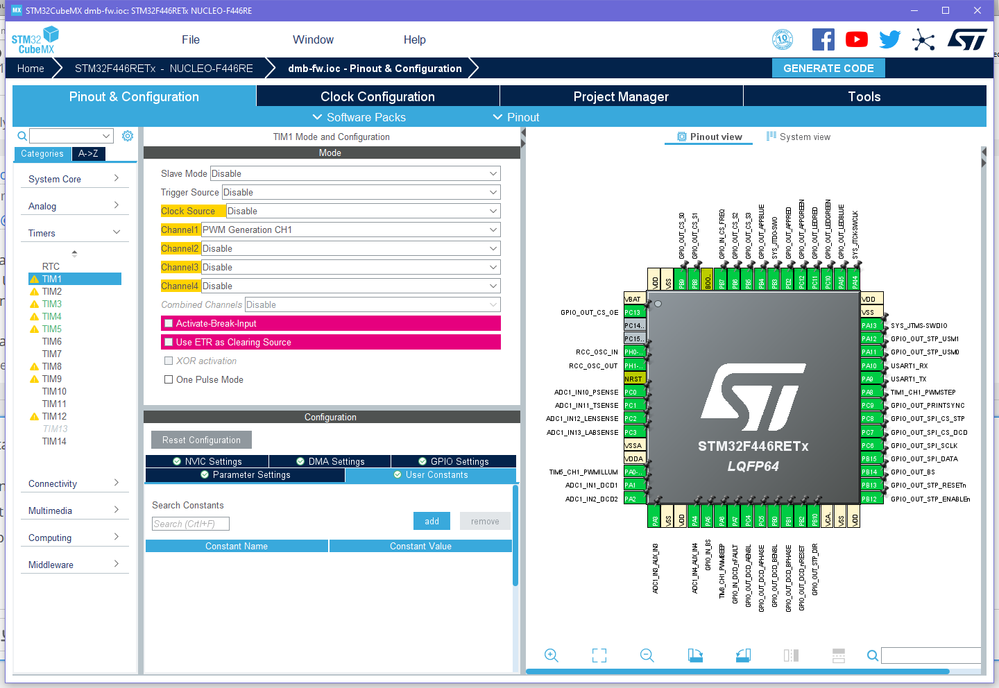Expand the Analog category
The image size is (999, 688).
74,206
